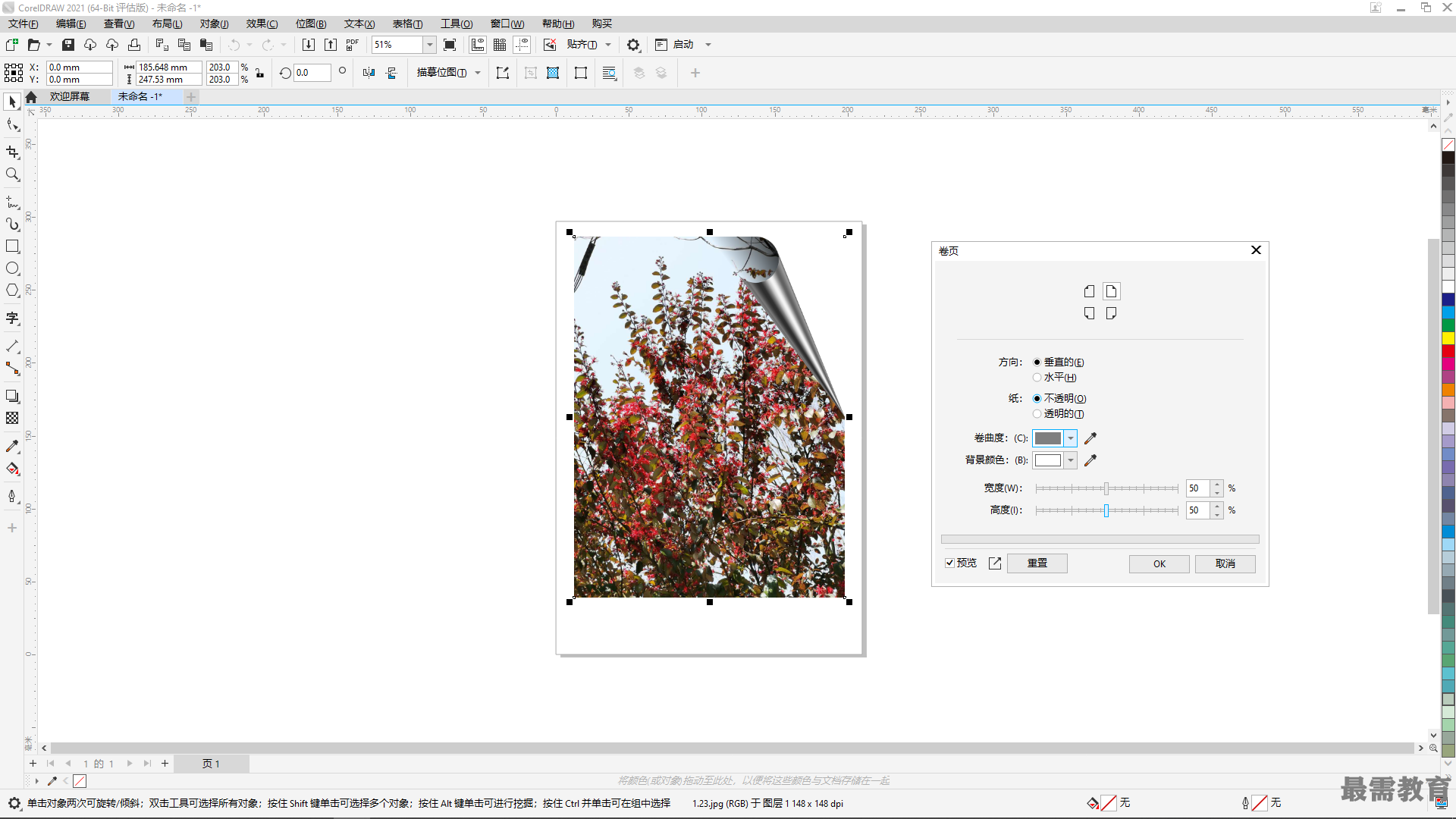Select the Ellipse tool
1456x819 pixels.
pyautogui.click(x=12, y=268)
